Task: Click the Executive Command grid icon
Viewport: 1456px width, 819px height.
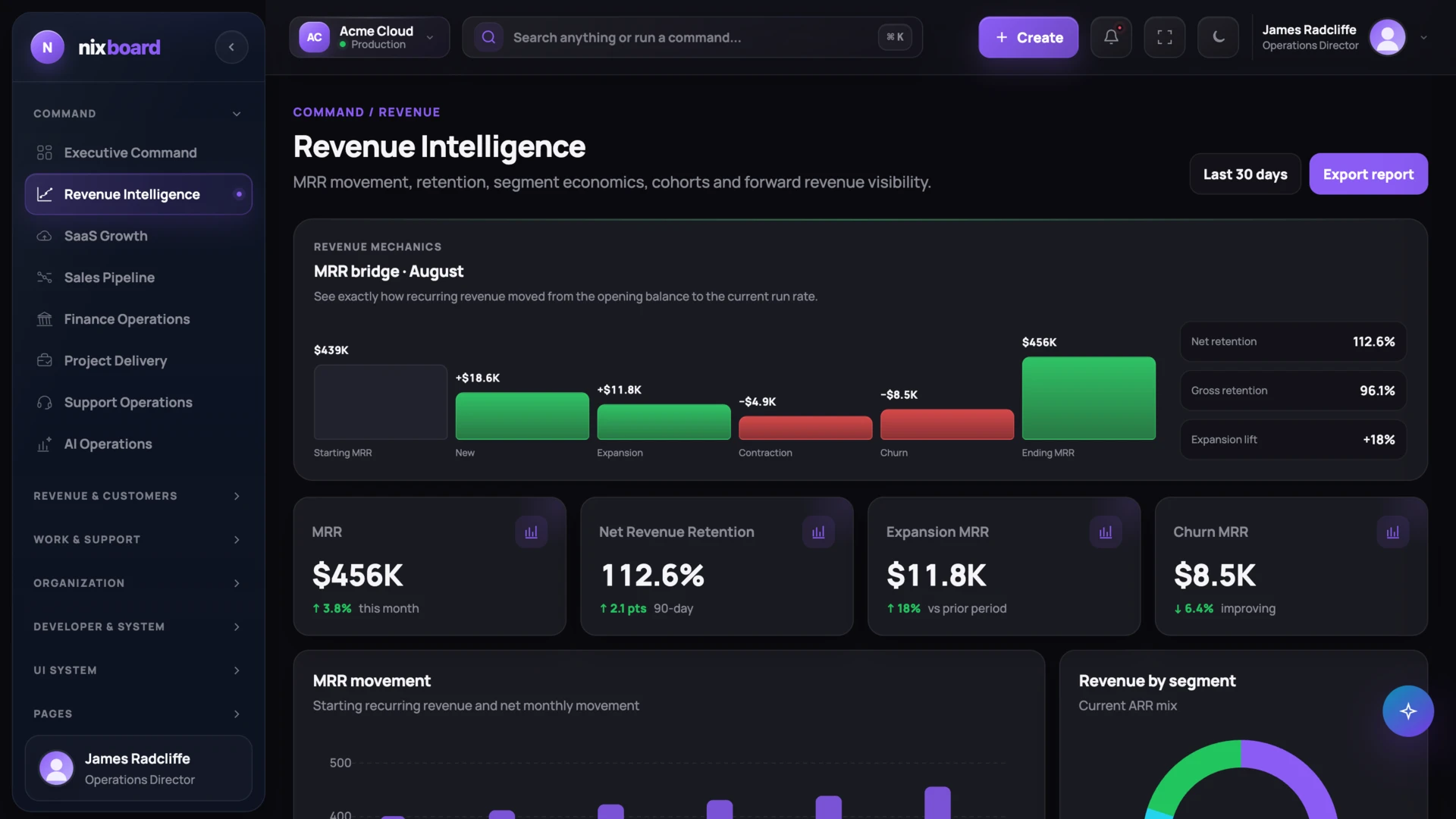Action: point(45,152)
